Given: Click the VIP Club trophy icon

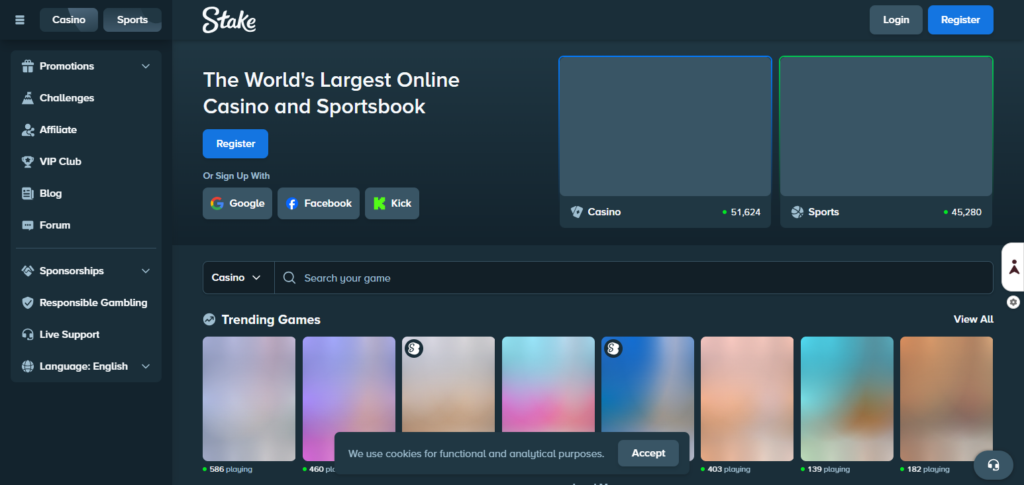Looking at the screenshot, I should point(27,161).
